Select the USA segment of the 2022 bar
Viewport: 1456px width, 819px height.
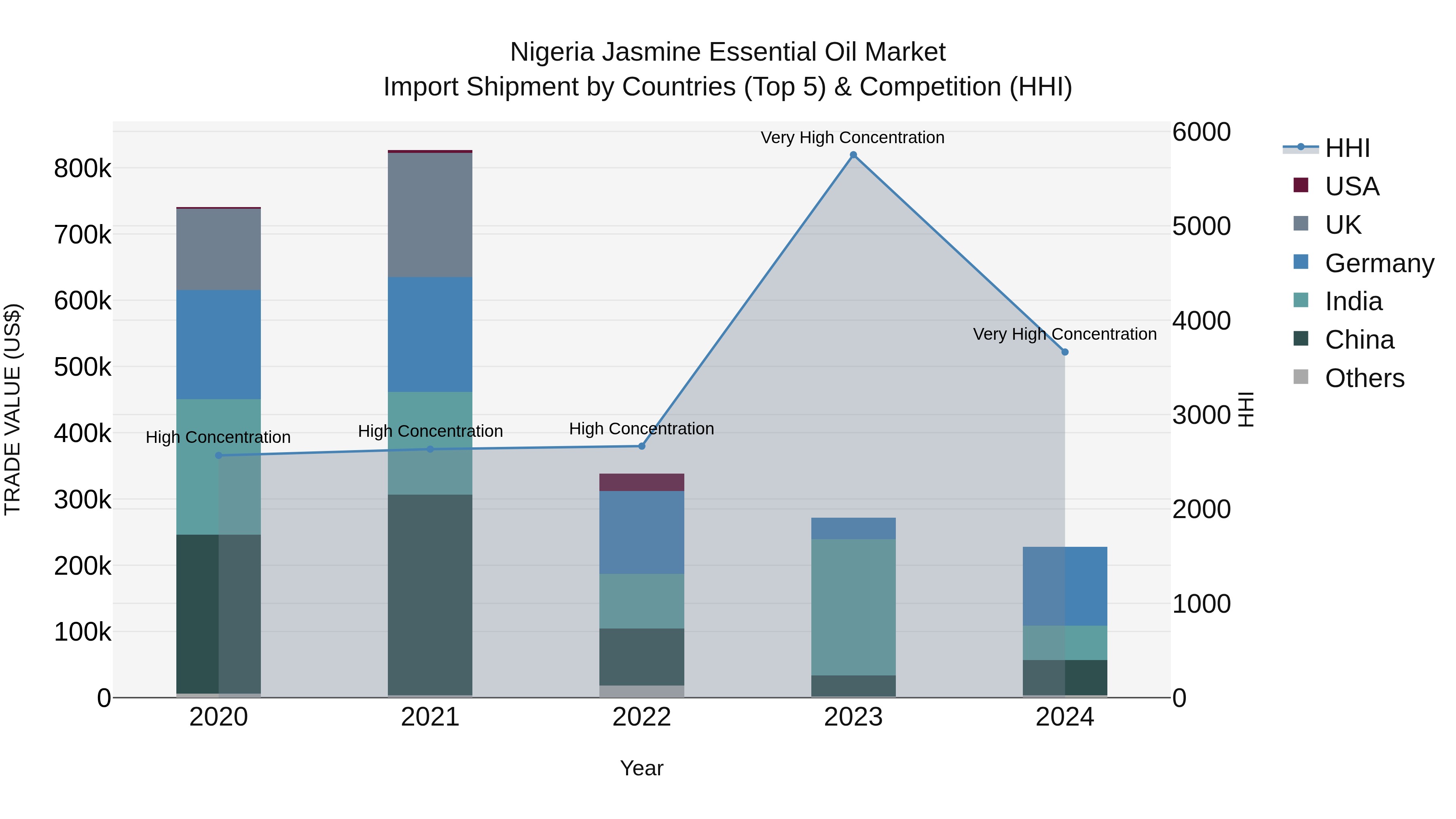coord(641,483)
